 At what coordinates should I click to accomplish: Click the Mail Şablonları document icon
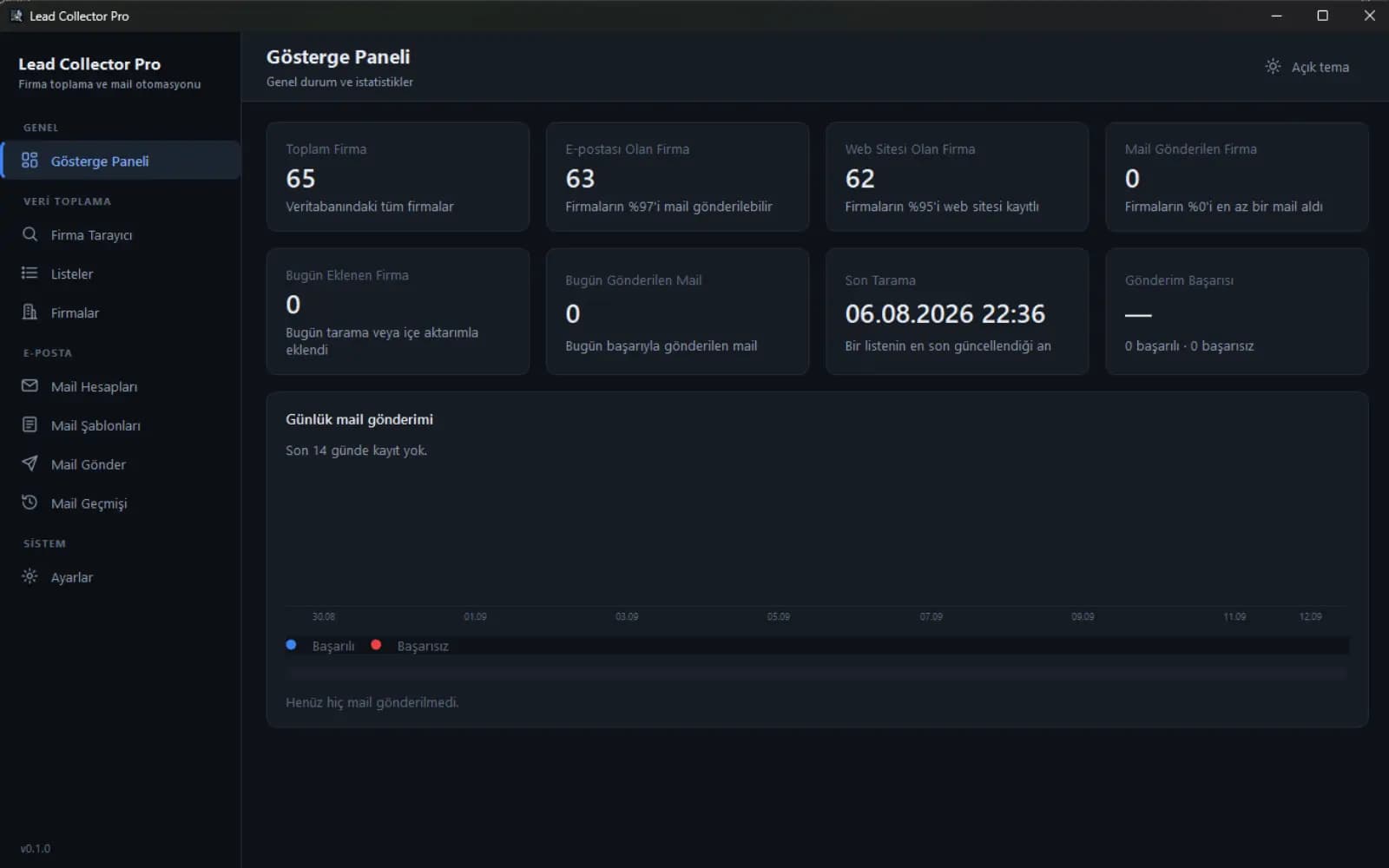point(30,425)
